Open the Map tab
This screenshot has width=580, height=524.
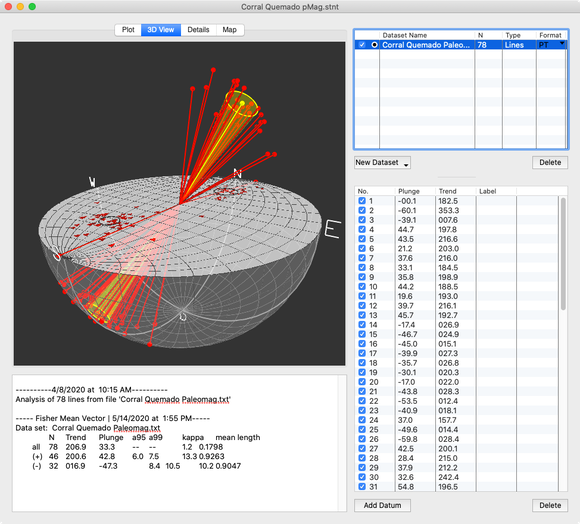[x=229, y=30]
